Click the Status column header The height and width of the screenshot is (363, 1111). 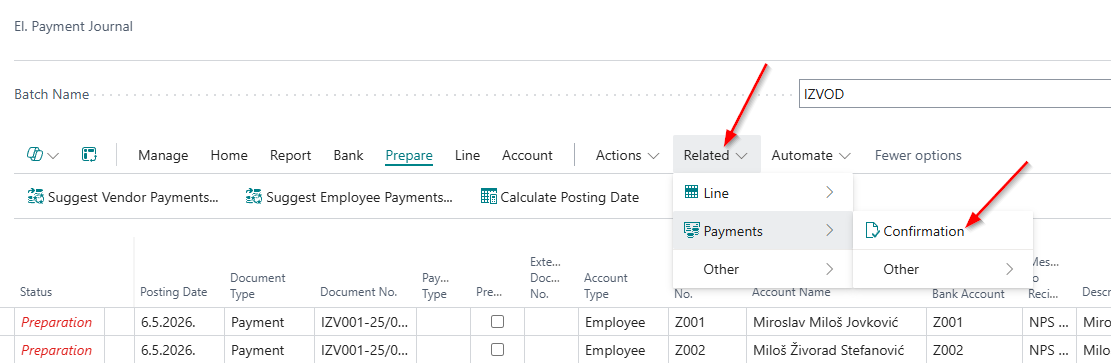36,291
